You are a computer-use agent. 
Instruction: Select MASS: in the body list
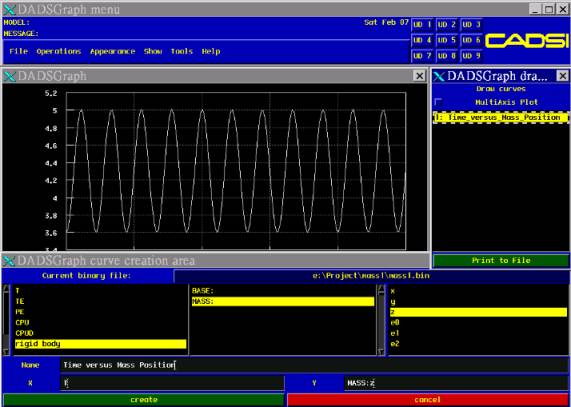click(283, 301)
